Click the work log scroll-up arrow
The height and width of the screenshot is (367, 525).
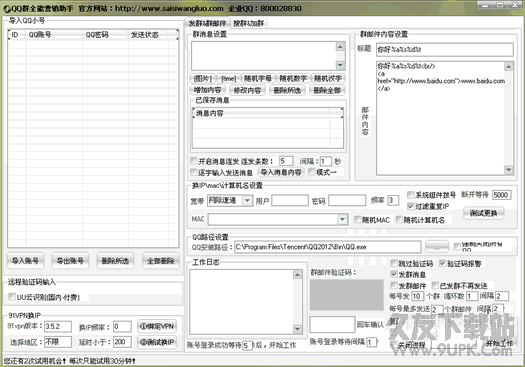[x=297, y=275]
